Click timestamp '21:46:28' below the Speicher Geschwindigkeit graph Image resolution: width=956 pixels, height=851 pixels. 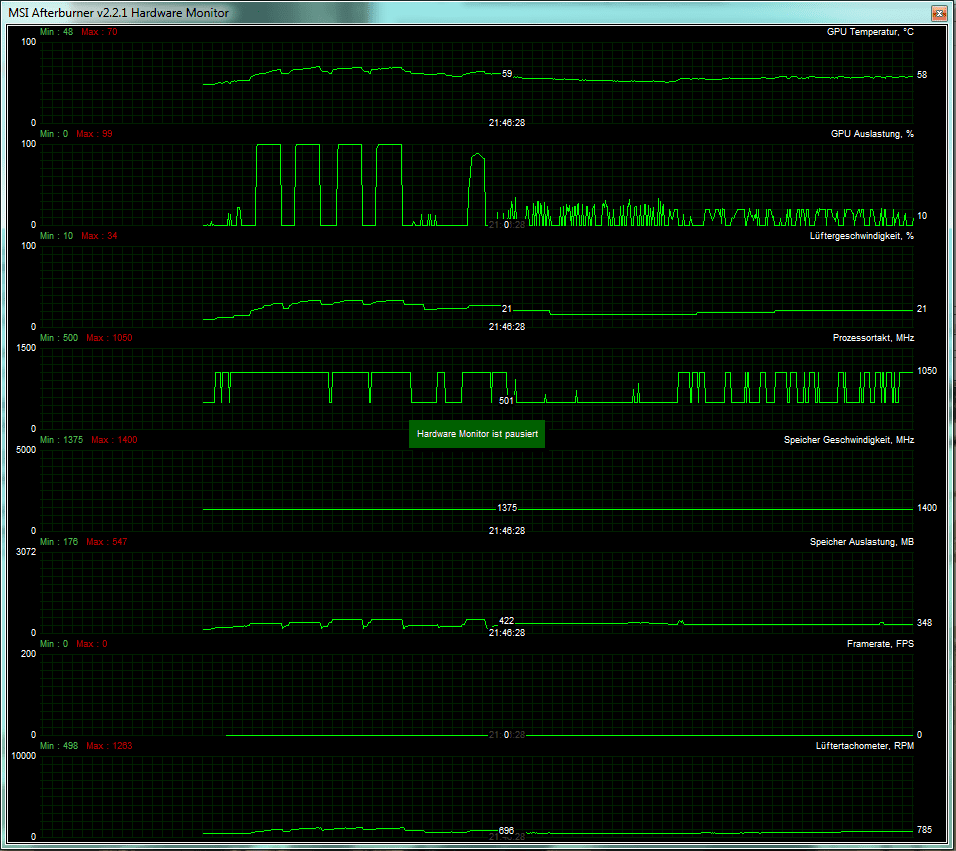tap(507, 530)
